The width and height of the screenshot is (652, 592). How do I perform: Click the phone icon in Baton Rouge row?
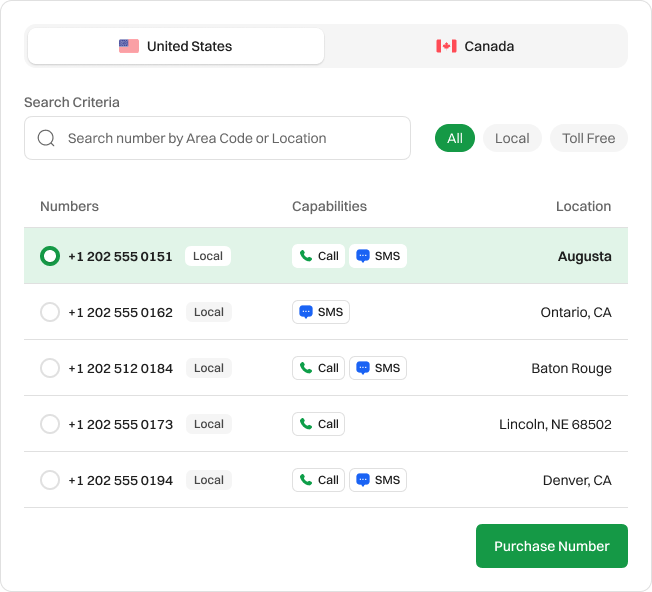click(x=306, y=368)
